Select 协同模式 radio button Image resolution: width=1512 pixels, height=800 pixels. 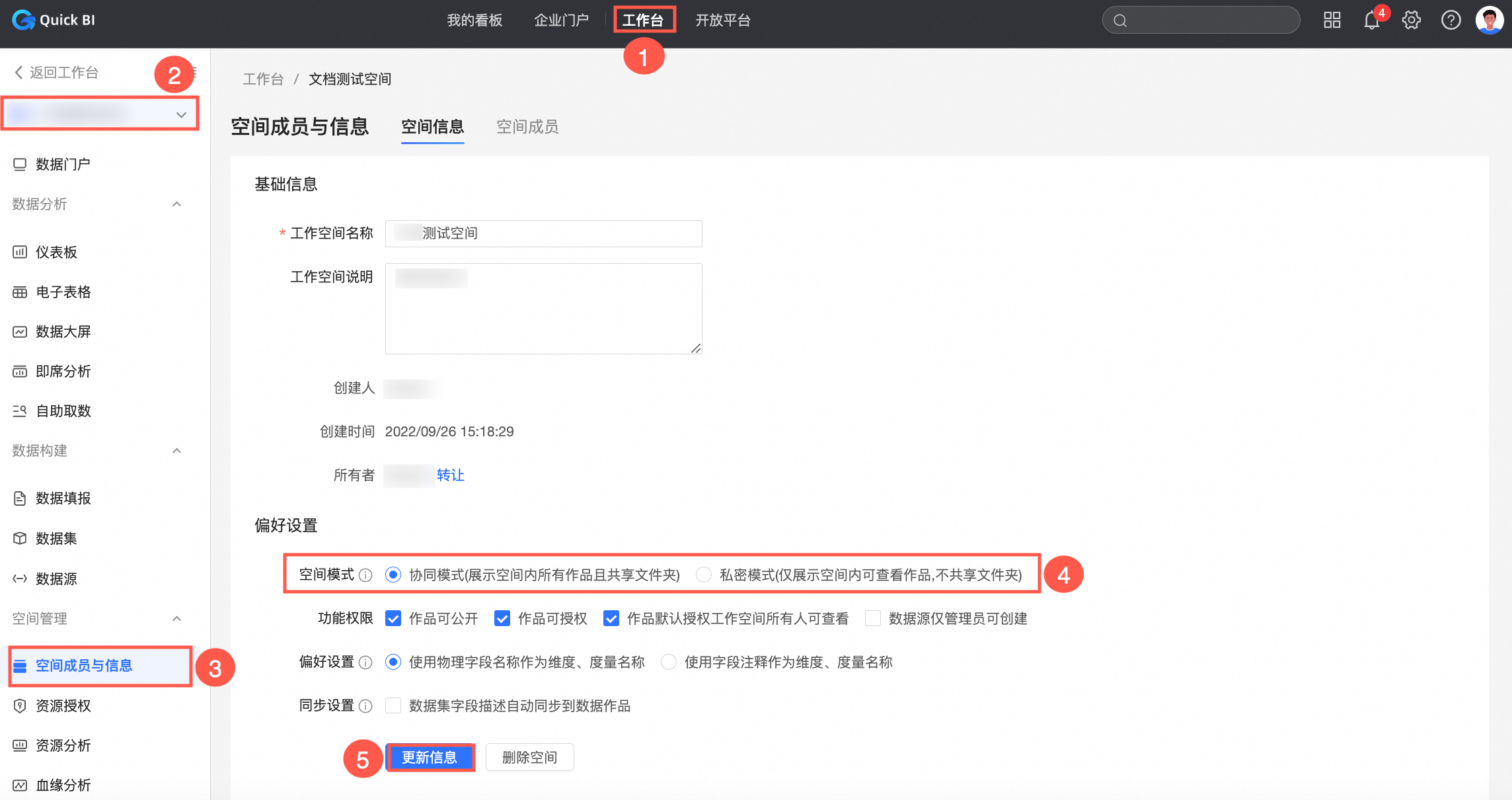point(393,575)
